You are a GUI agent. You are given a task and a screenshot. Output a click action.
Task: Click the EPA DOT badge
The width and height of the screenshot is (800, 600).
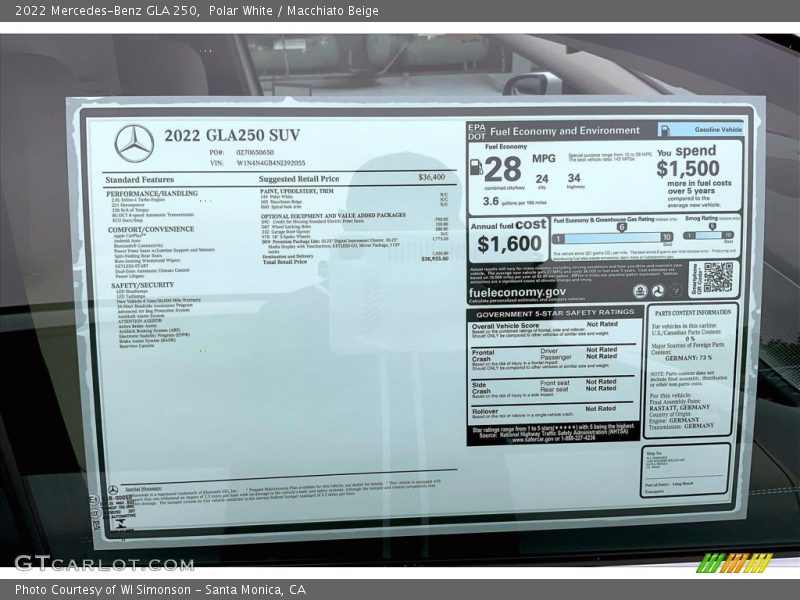[x=477, y=132]
